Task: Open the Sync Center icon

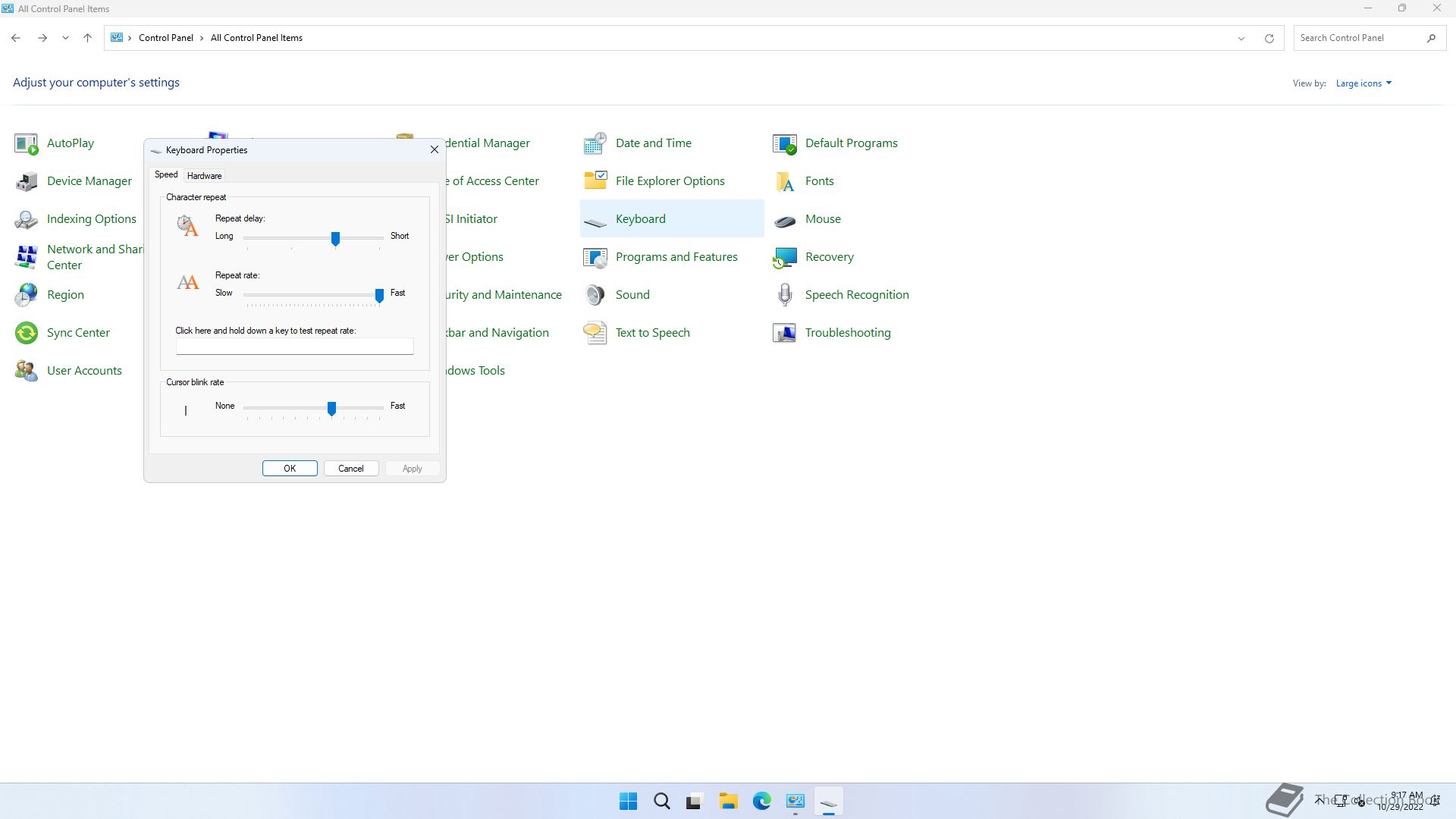Action: coord(27,333)
